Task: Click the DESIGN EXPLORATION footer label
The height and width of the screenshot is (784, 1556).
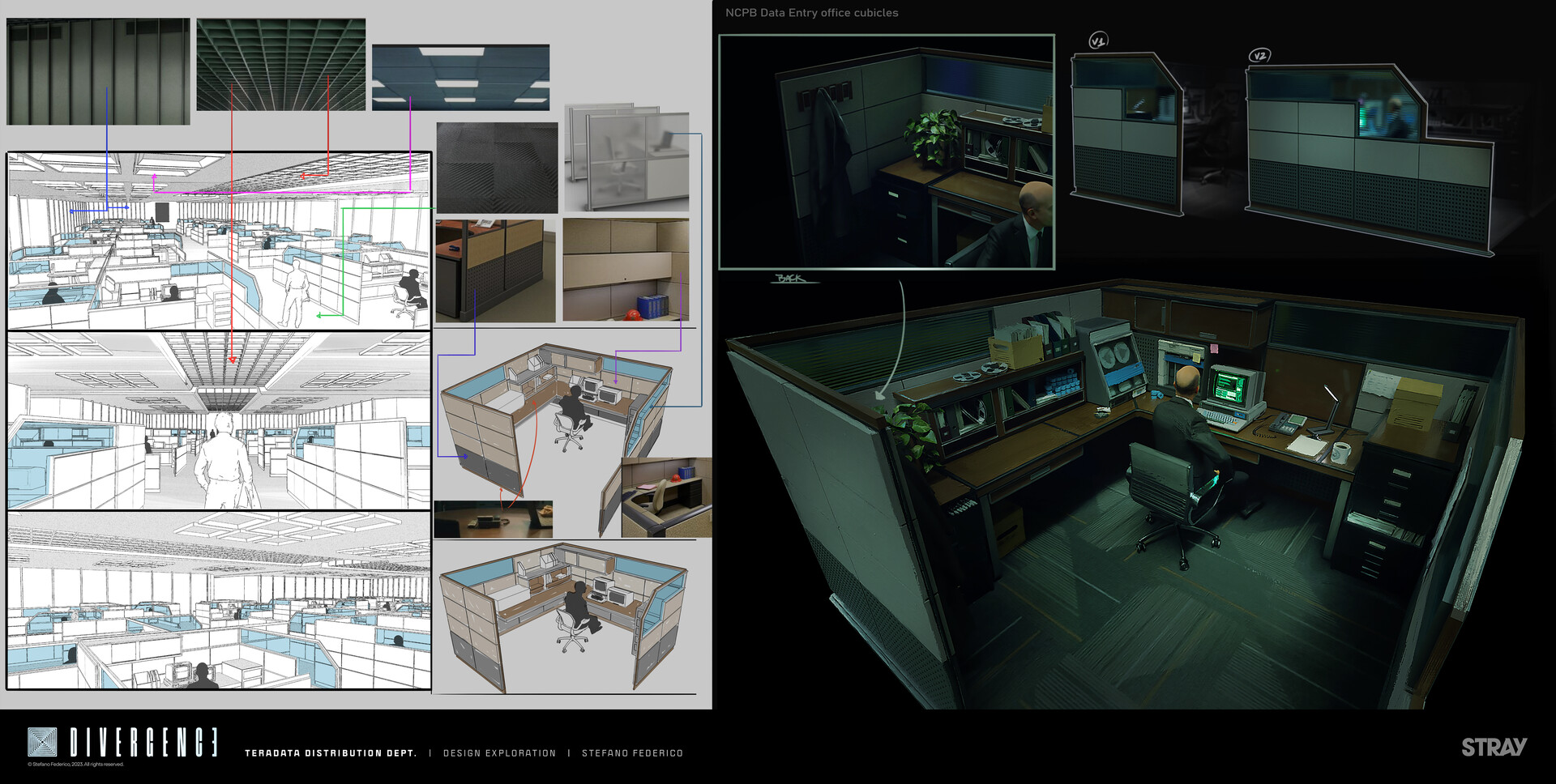Action: click(499, 752)
